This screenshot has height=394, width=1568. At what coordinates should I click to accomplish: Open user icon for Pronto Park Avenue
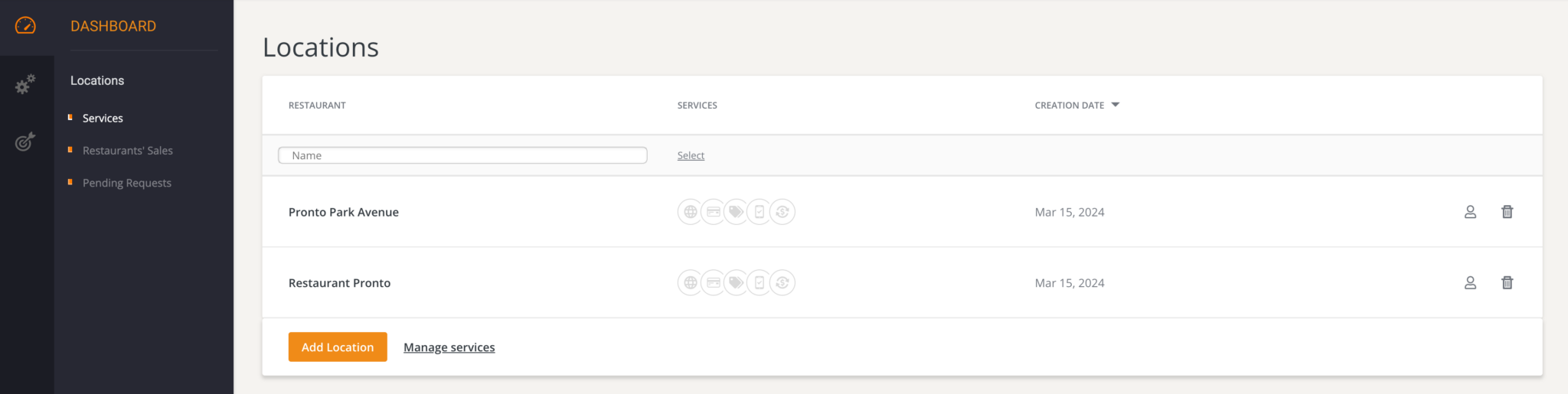(x=1470, y=212)
